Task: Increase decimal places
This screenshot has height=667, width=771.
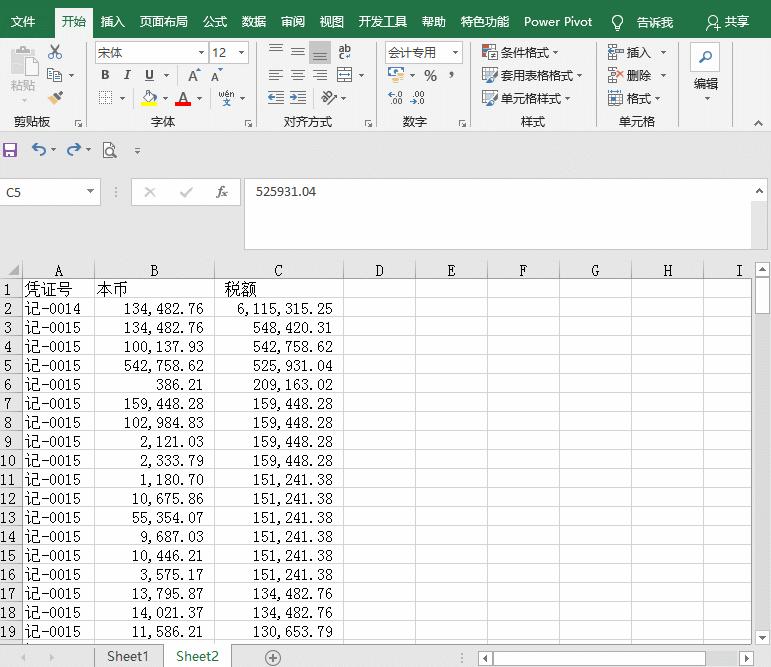Action: (395, 97)
